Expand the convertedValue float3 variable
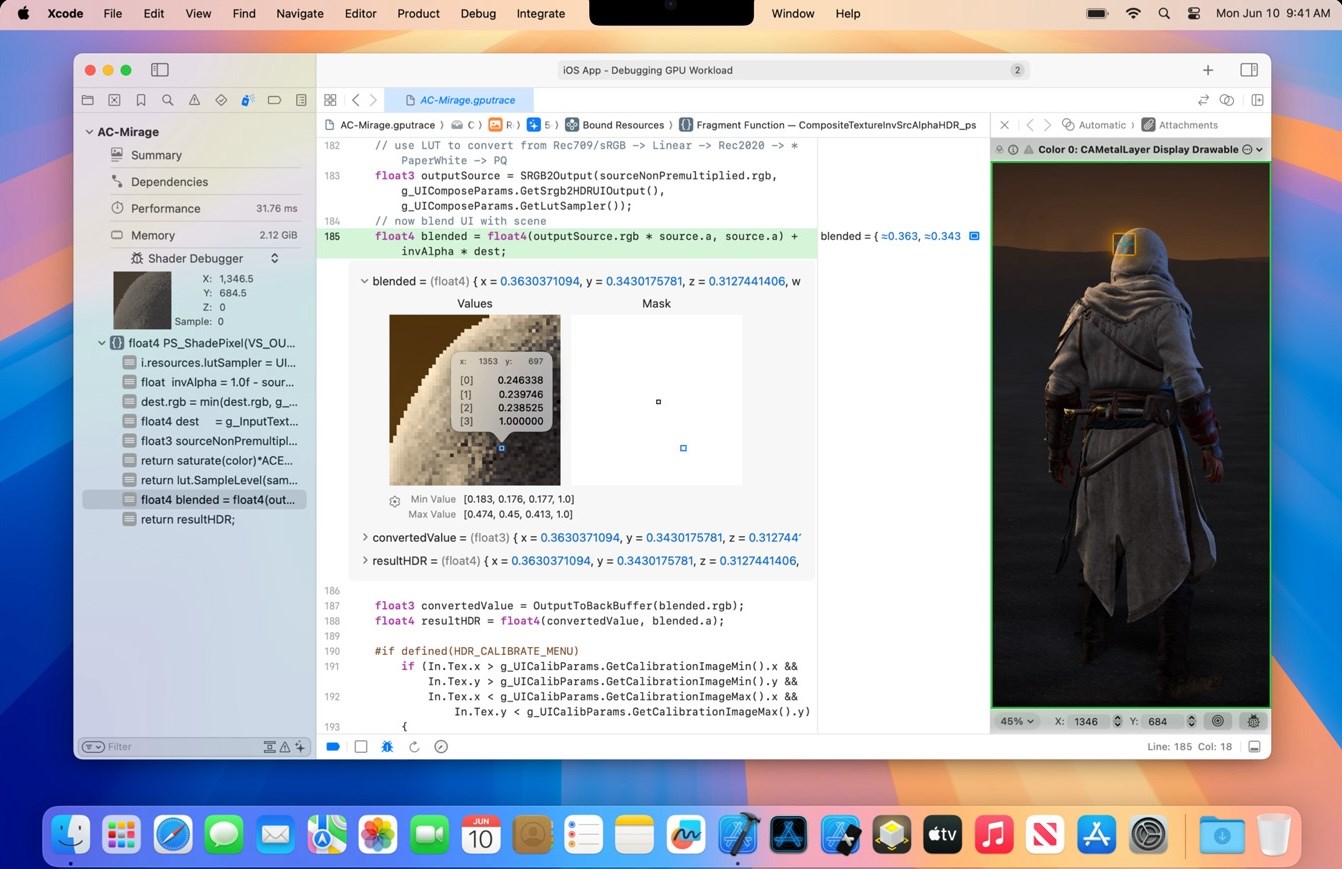The height and width of the screenshot is (869, 1342). pos(364,537)
